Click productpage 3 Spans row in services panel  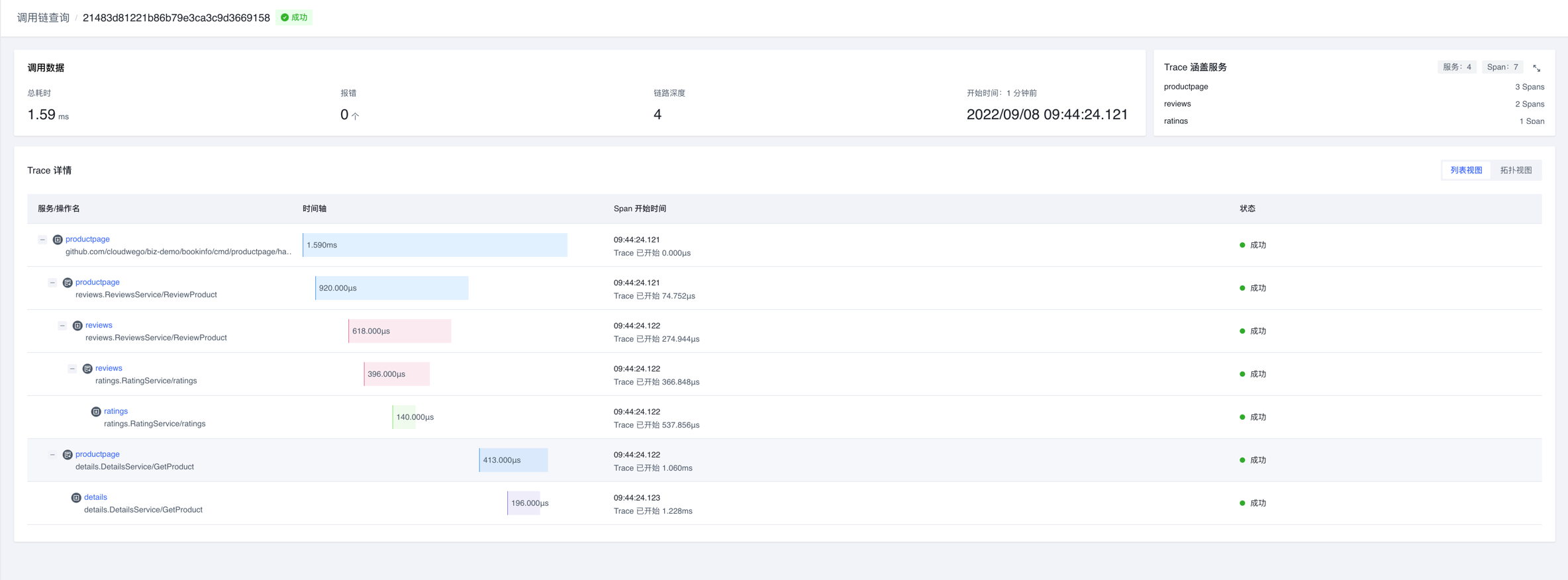pos(1354,87)
